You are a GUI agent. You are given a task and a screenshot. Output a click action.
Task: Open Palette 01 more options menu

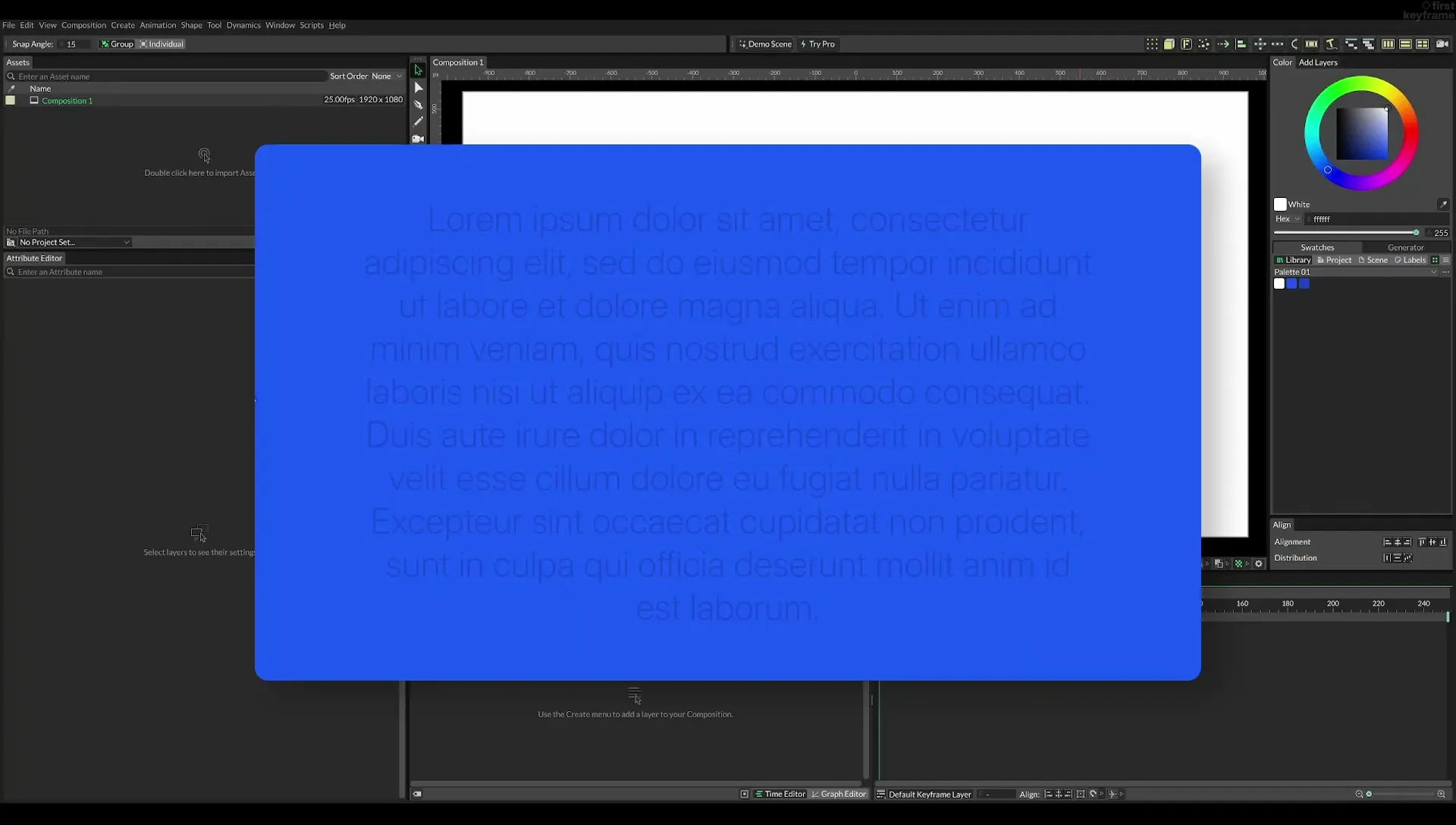click(x=1445, y=272)
